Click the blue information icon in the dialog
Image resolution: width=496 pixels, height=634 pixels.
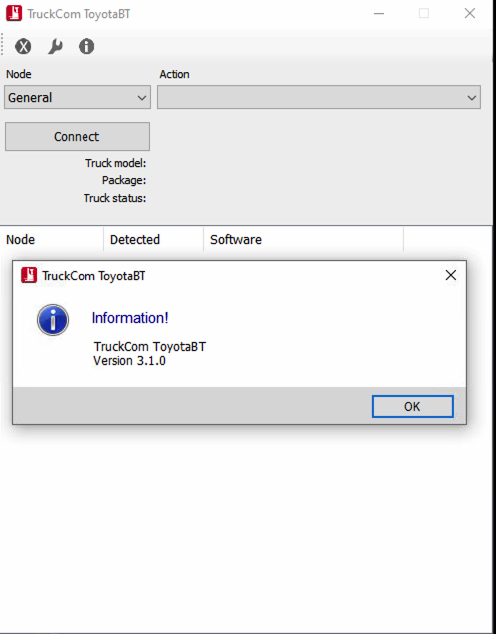[x=53, y=320]
